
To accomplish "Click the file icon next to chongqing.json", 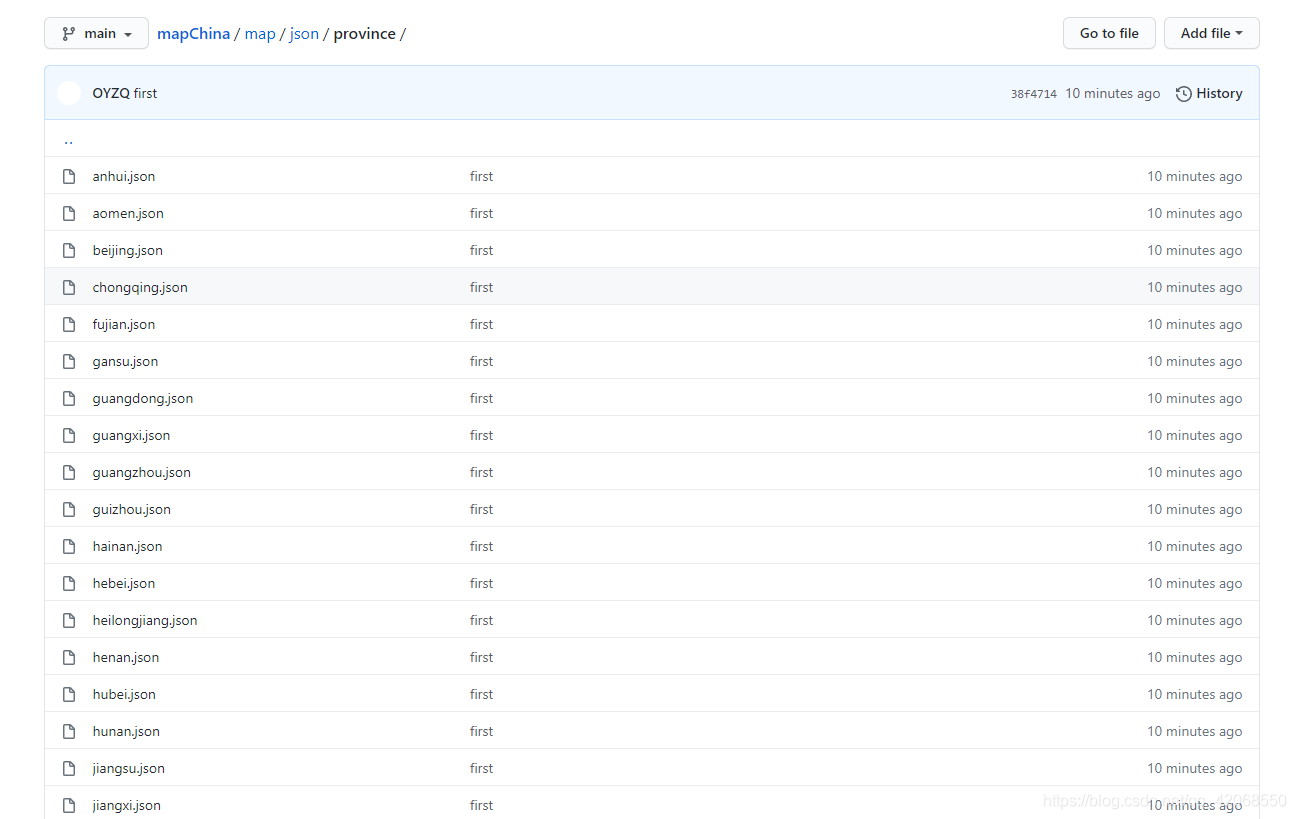I will 69,287.
